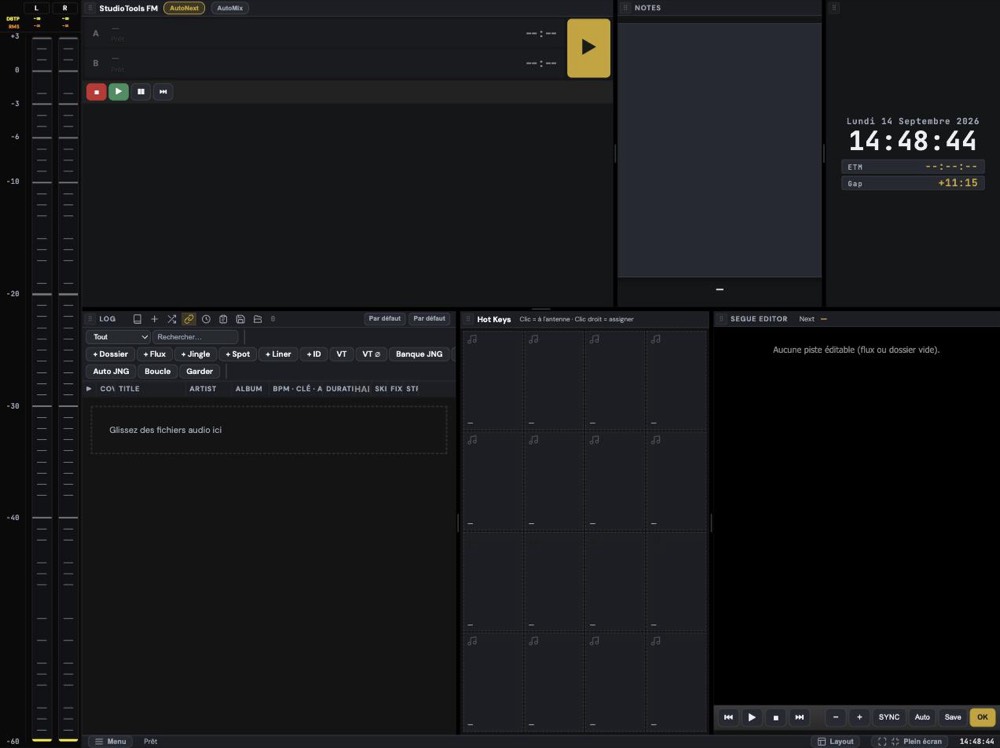Click Save in the Segue Editor
Image resolution: width=1000 pixels, height=748 pixels.
pyautogui.click(x=953, y=717)
